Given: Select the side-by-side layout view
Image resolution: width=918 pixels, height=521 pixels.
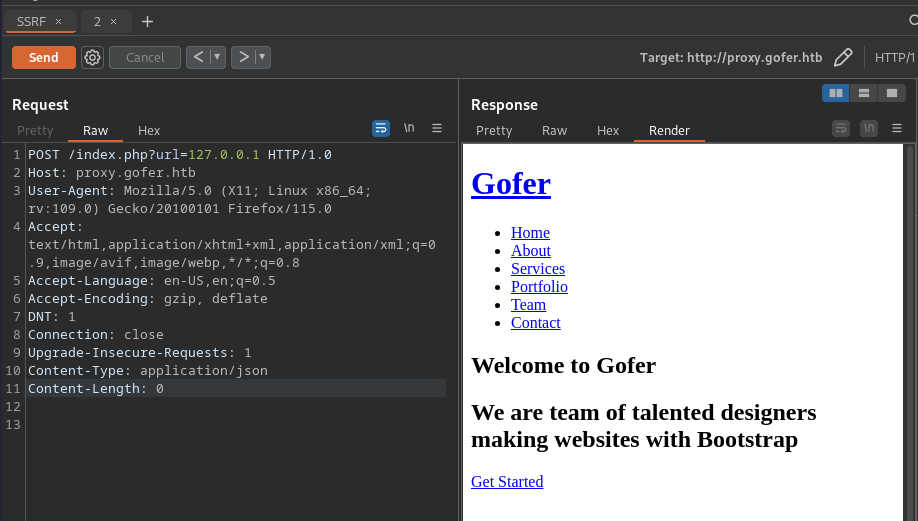Looking at the screenshot, I should (836, 93).
